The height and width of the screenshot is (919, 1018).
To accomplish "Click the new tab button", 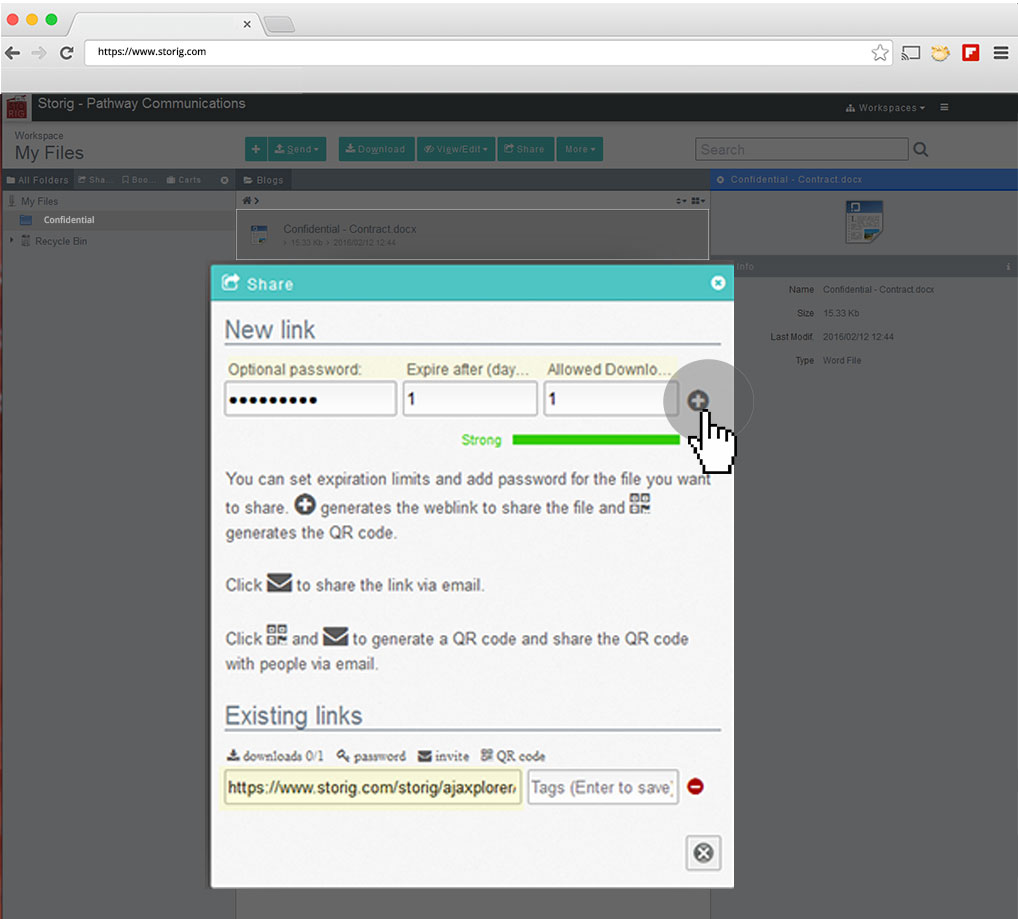I will [x=280, y=25].
